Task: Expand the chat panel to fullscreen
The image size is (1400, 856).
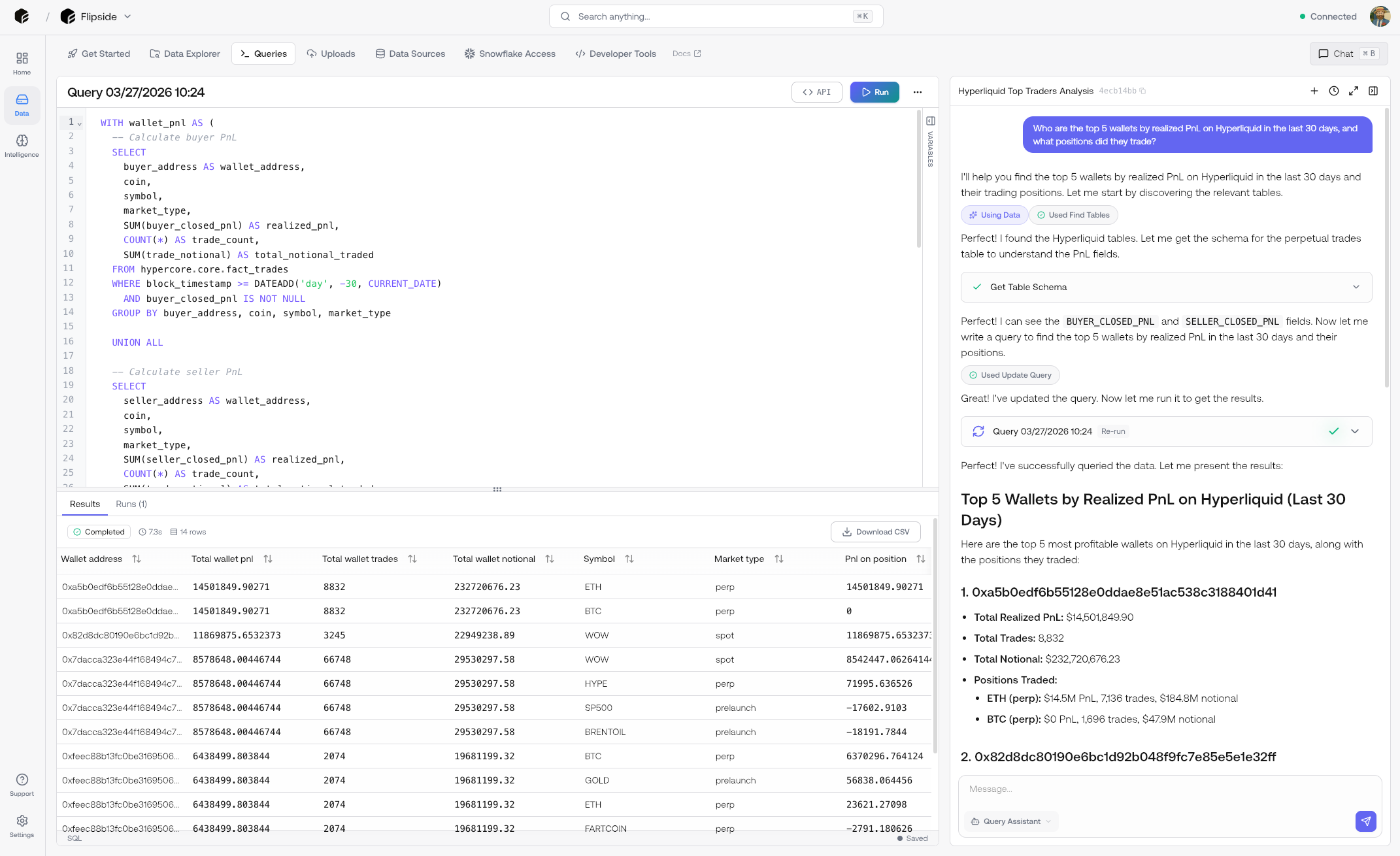Action: point(1354,91)
